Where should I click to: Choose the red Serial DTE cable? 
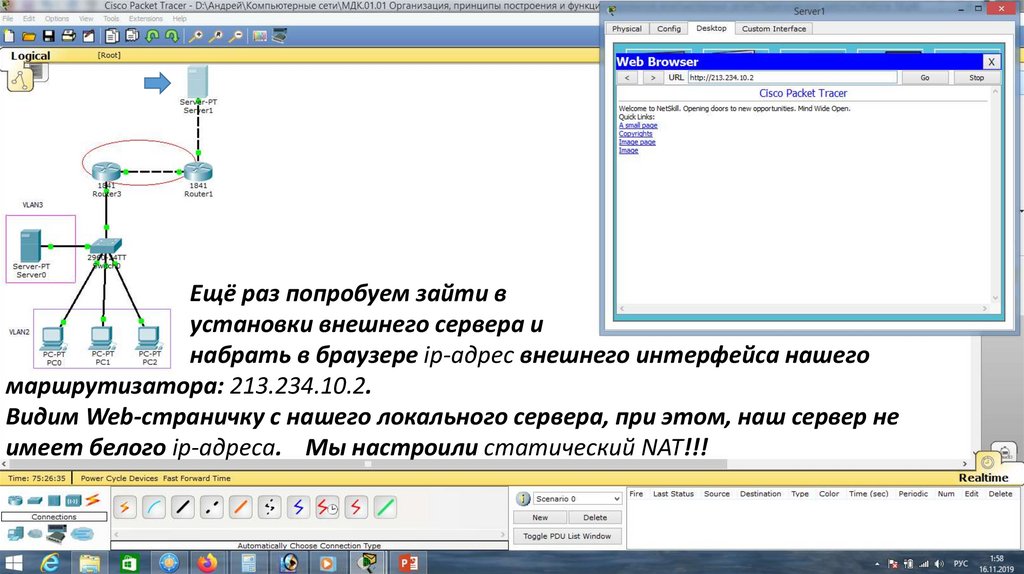tap(356, 507)
